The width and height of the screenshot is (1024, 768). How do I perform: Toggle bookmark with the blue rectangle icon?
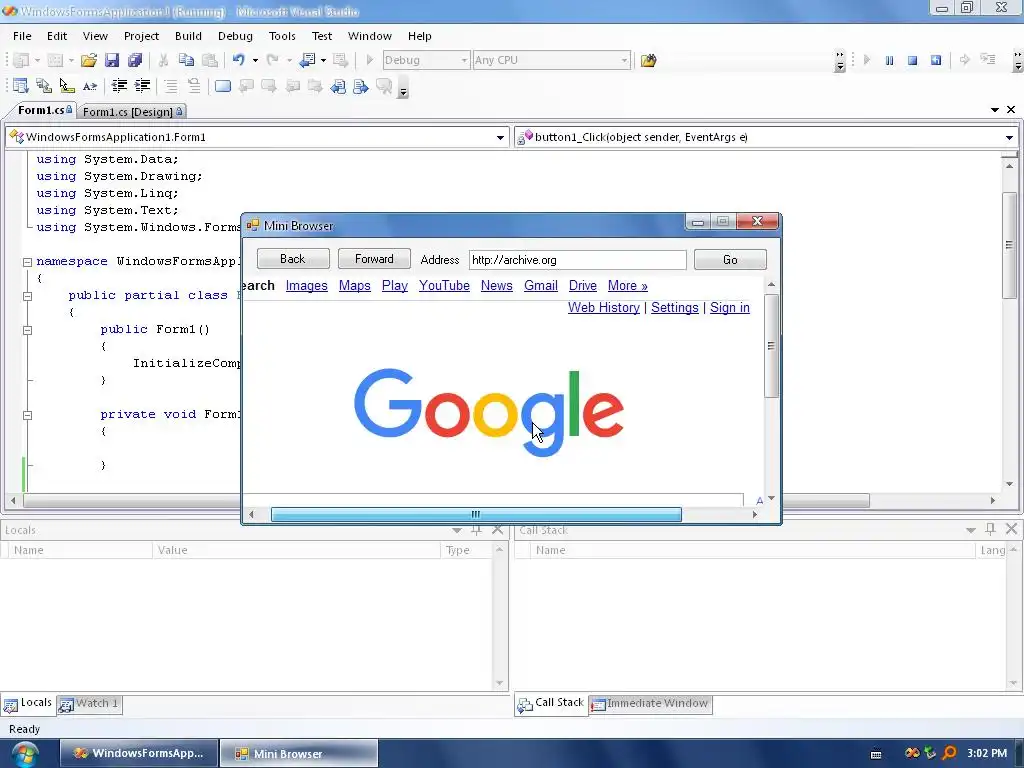[223, 86]
